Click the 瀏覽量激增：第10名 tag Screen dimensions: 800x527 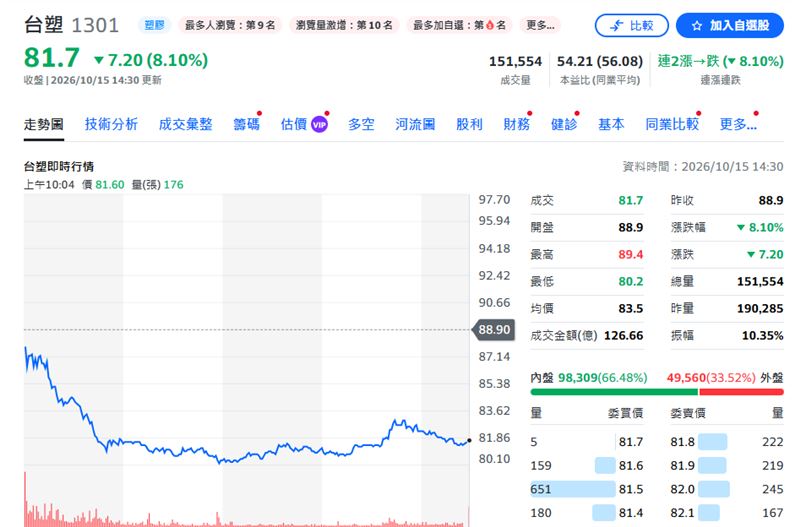[344, 25]
